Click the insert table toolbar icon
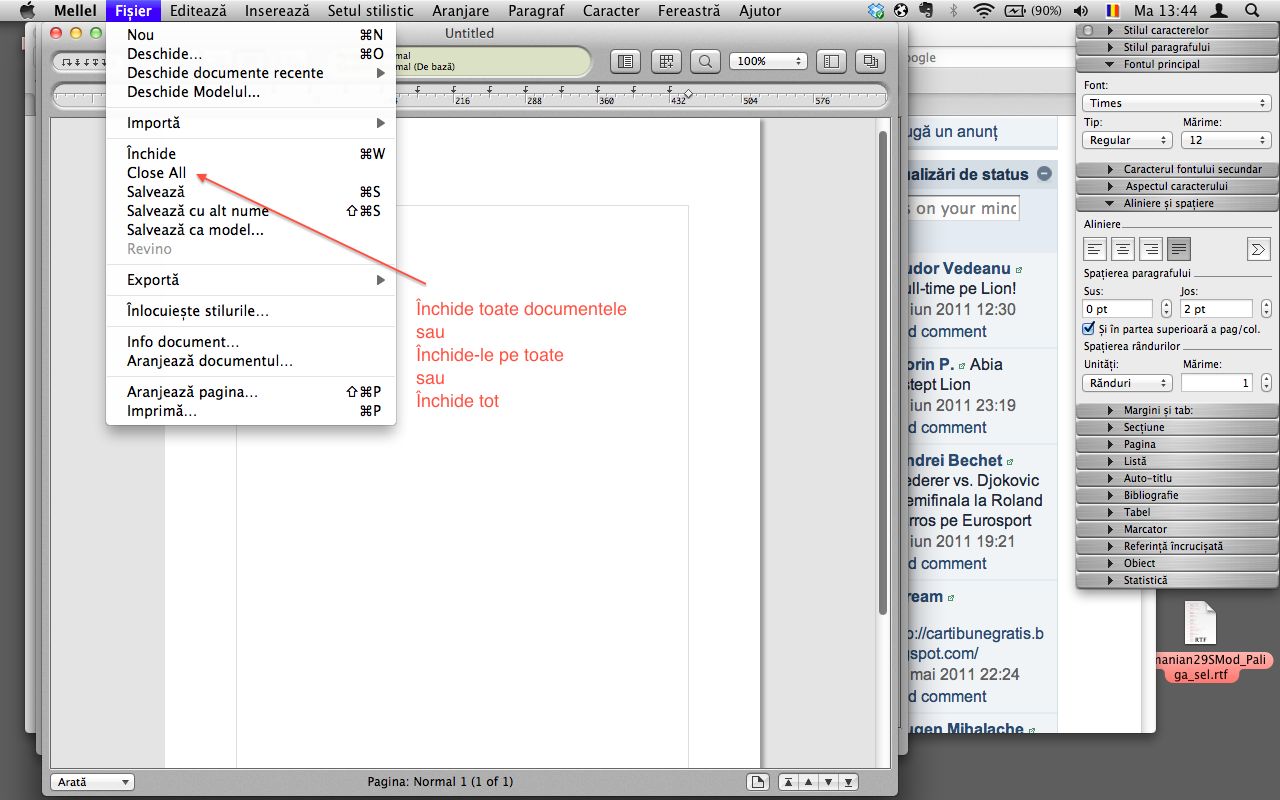The width and height of the screenshot is (1280, 800). point(666,61)
